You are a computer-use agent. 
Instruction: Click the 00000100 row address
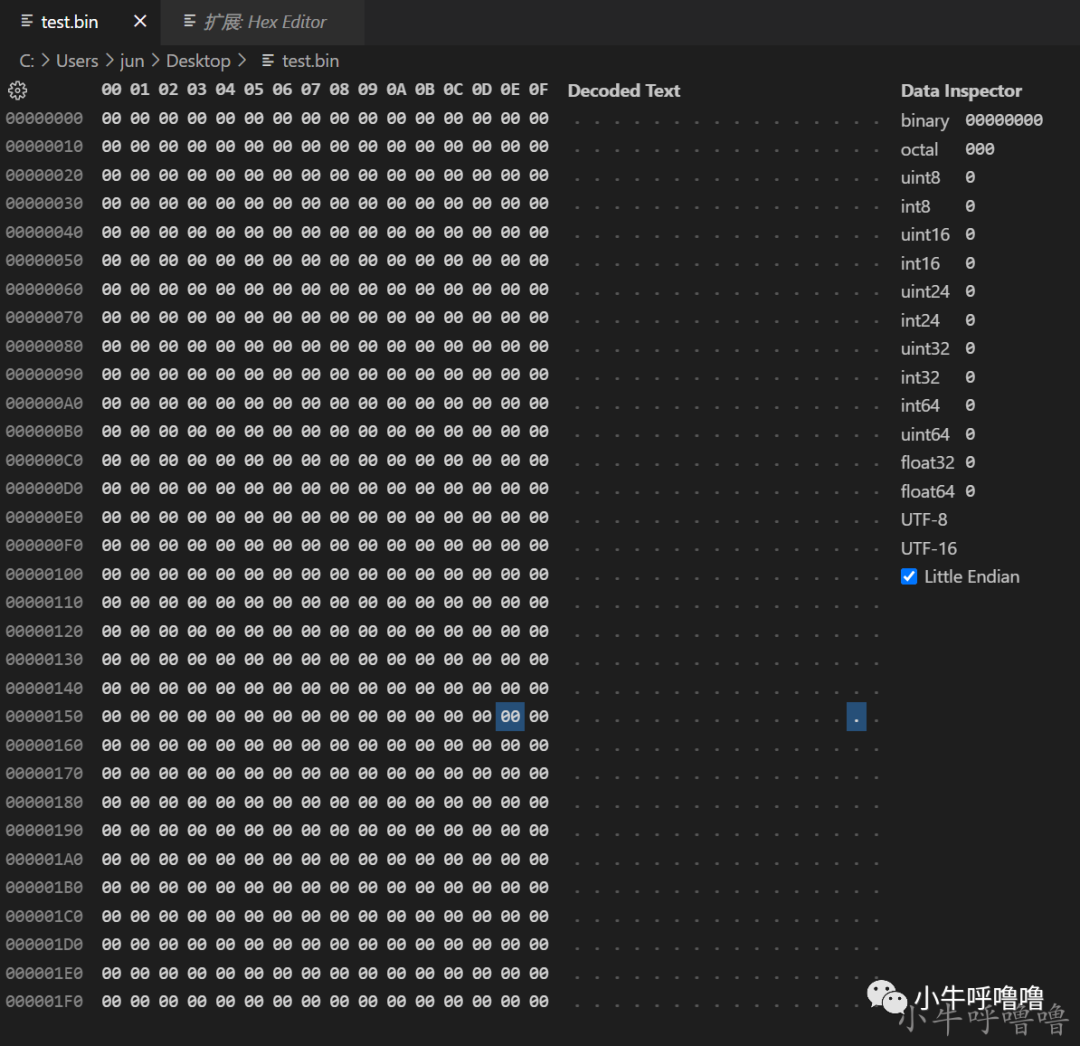click(45, 574)
